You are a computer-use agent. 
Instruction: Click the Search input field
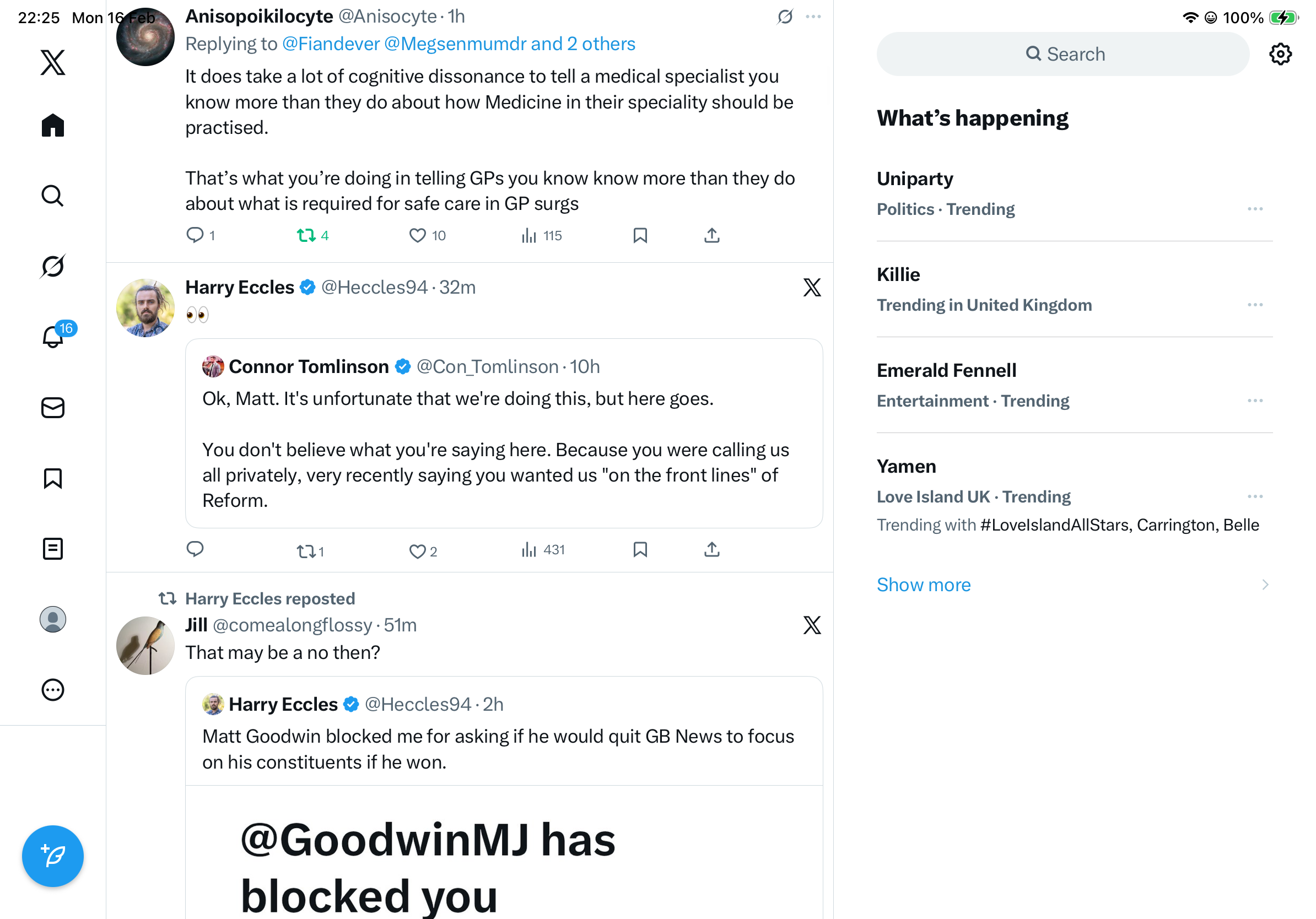click(x=1062, y=55)
